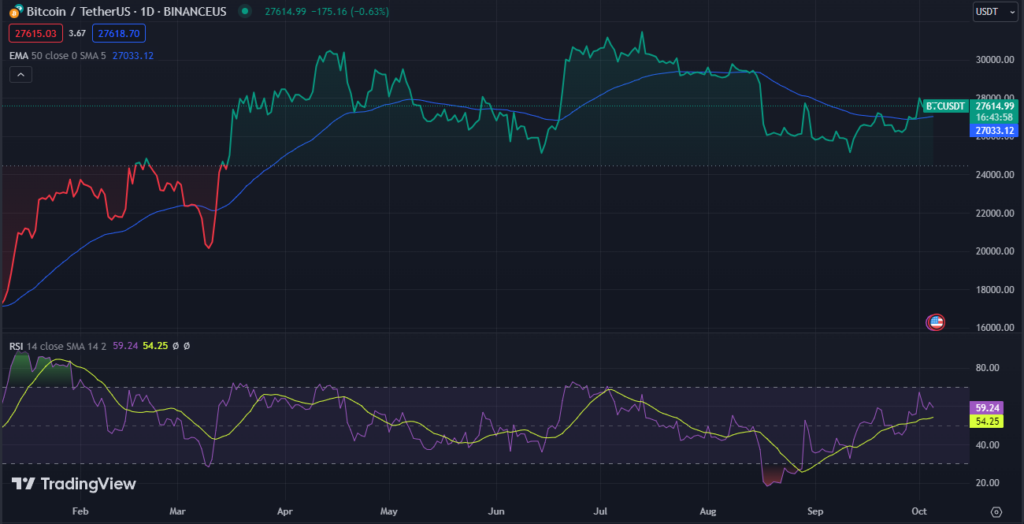Image resolution: width=1024 pixels, height=524 pixels.
Task: Click the spread value 3.67
Action: click(77, 33)
